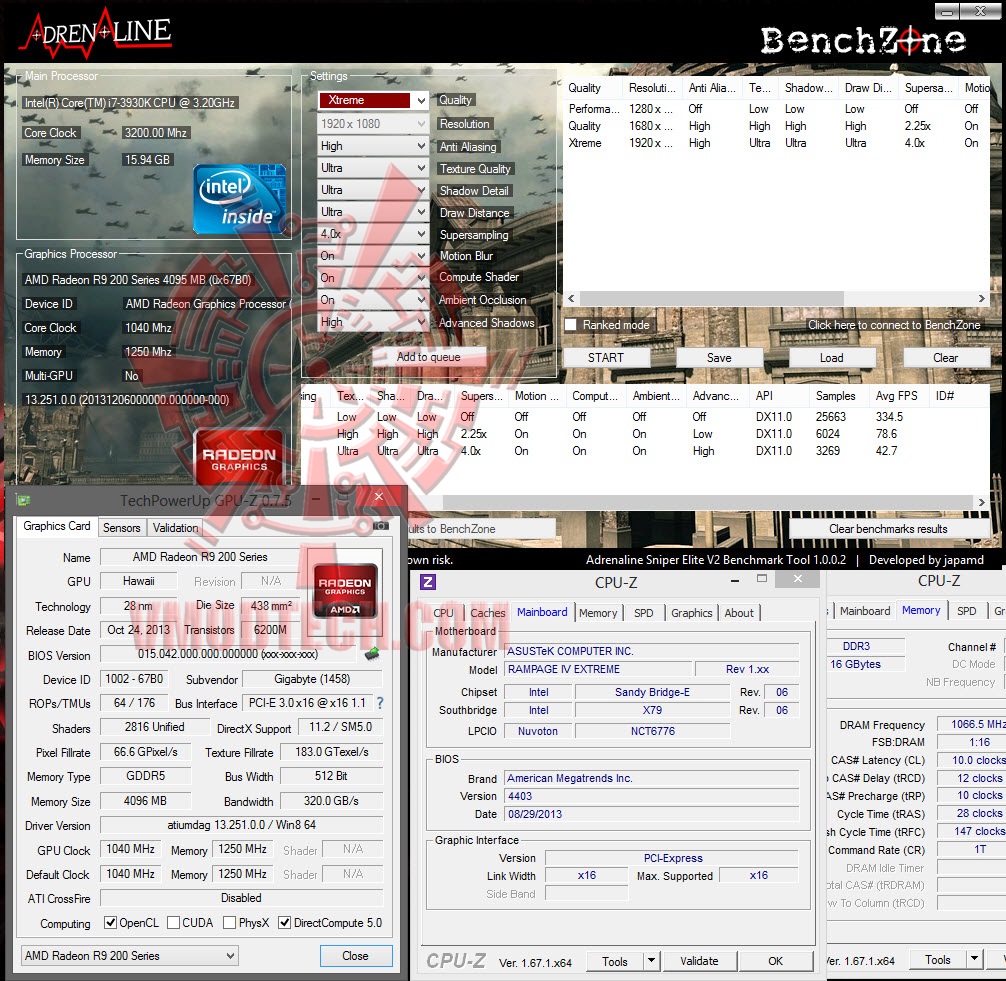The width and height of the screenshot is (1006, 981).
Task: Open GPU selector dropdown AMD Radeon R9 200 Series
Action: [x=130, y=955]
